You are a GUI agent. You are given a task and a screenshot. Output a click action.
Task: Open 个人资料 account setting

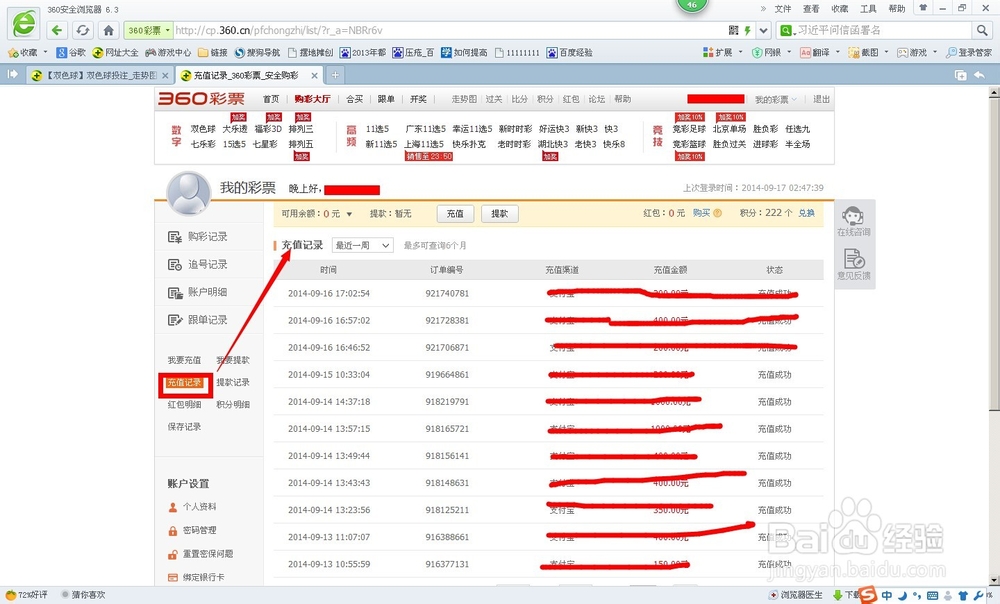(x=192, y=506)
